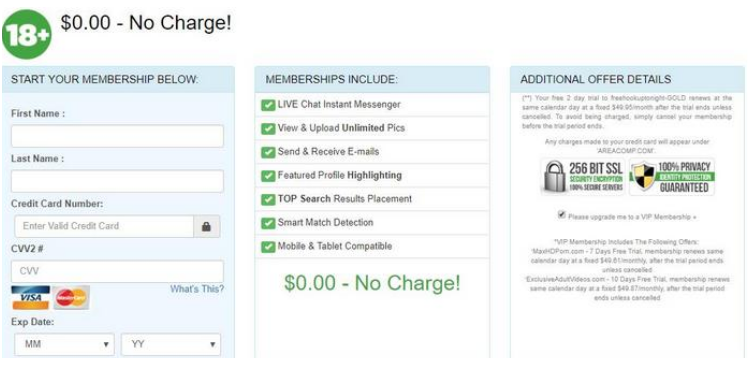749x392 pixels.
Task: Click the MasterCard logo
Action: pos(71,298)
